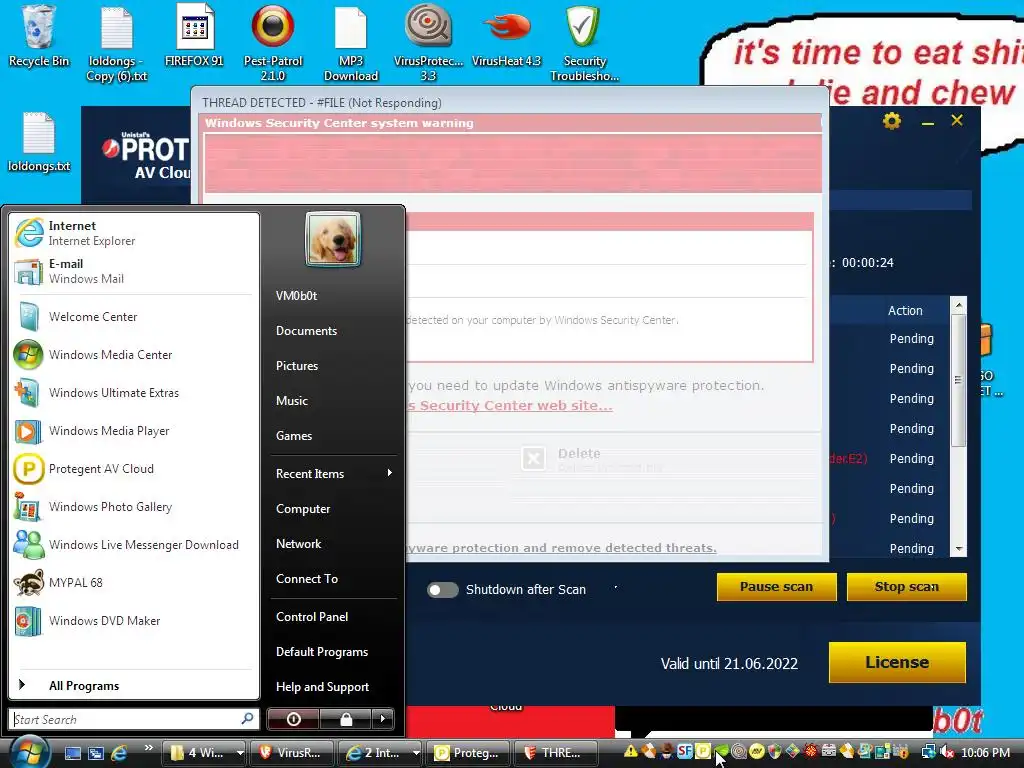1024x768 pixels.
Task: Open grouped 4 Windows Explorer taskbar dropdown
Action: click(204, 753)
